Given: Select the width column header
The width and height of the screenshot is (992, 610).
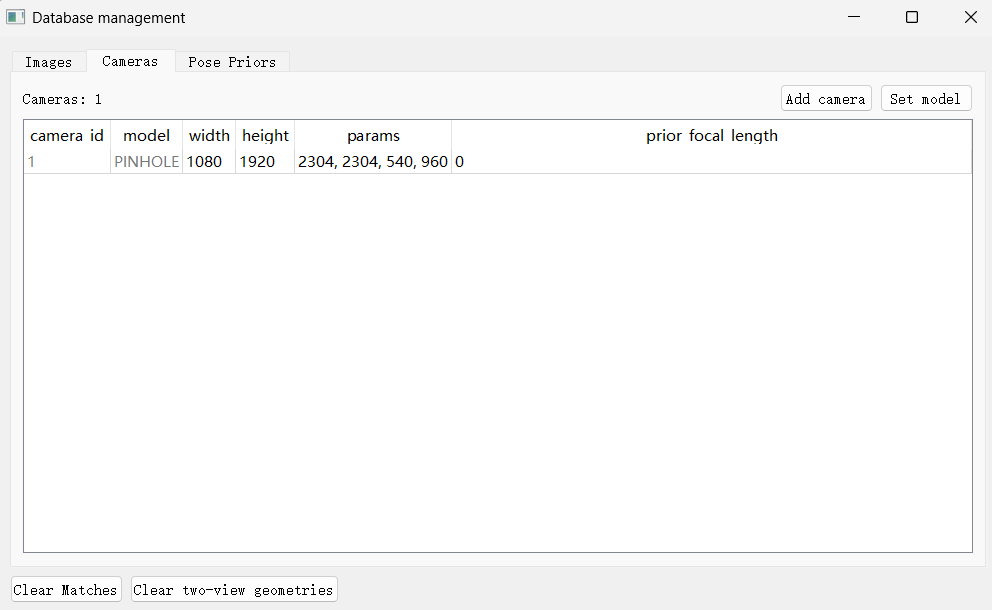Looking at the screenshot, I should point(209,136).
